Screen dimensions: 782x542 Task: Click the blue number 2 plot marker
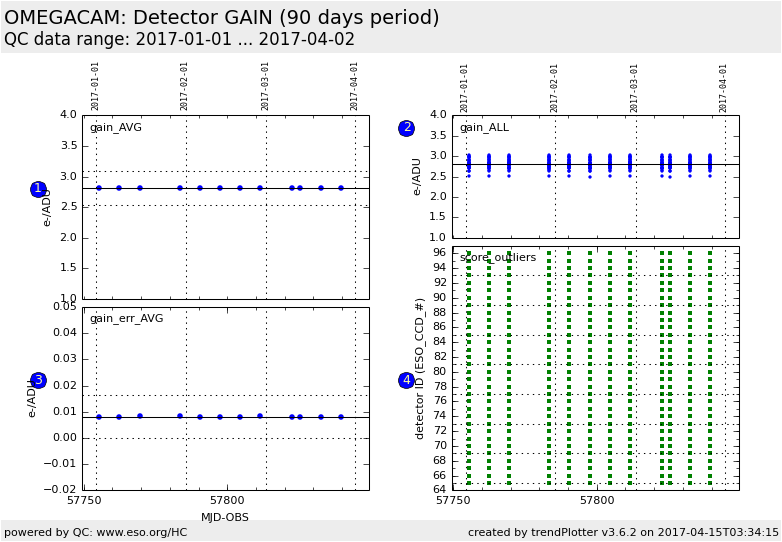(406, 128)
